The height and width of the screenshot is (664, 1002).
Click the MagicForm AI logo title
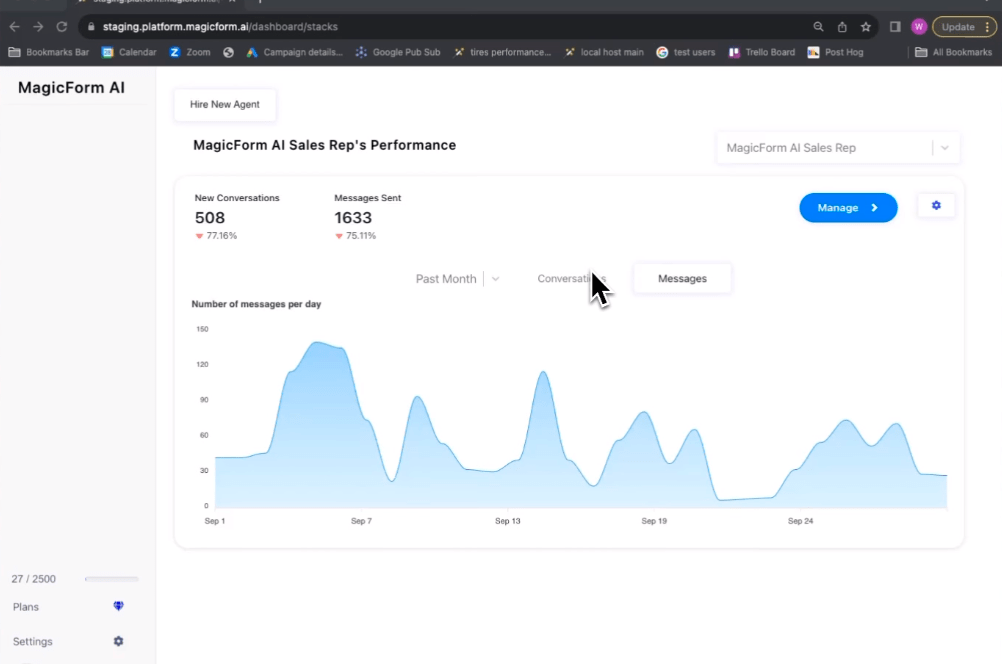pyautogui.click(x=72, y=88)
